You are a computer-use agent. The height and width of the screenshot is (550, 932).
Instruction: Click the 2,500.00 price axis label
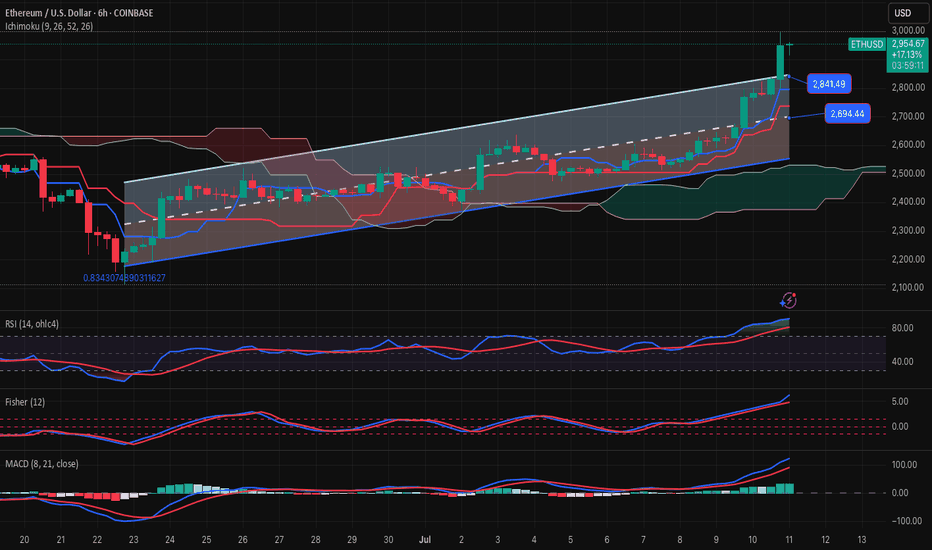[x=908, y=173]
